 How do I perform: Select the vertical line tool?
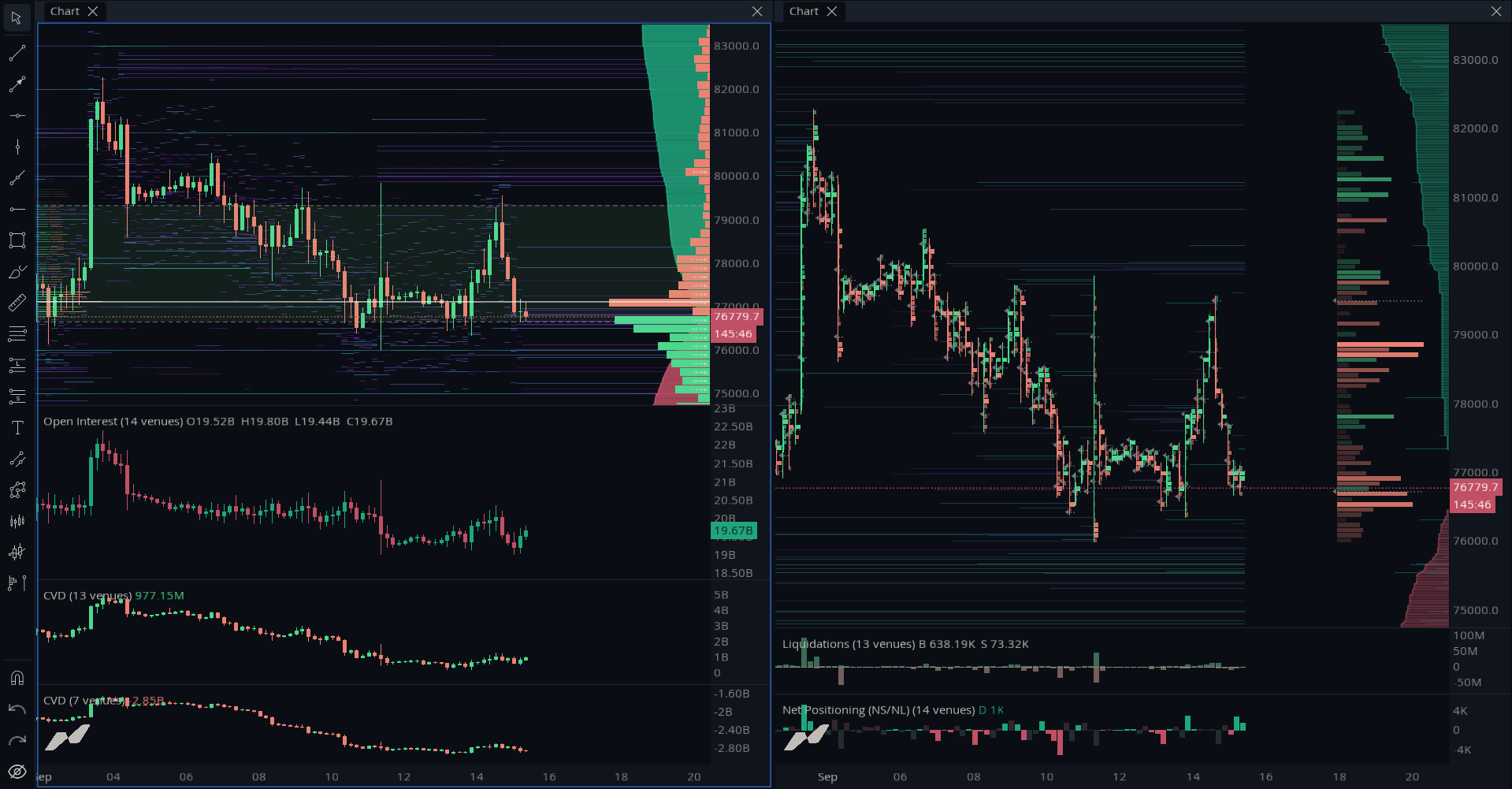(17, 147)
